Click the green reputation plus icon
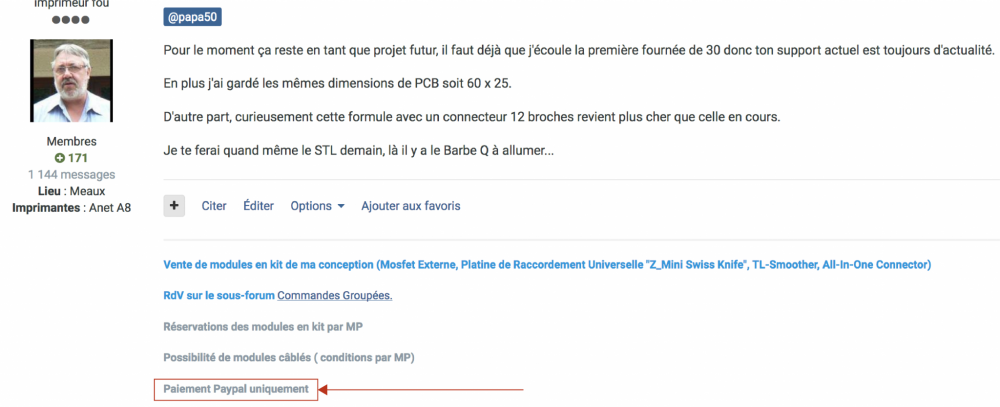Image resolution: width=1000 pixels, height=407 pixels. pyautogui.click(x=60, y=158)
